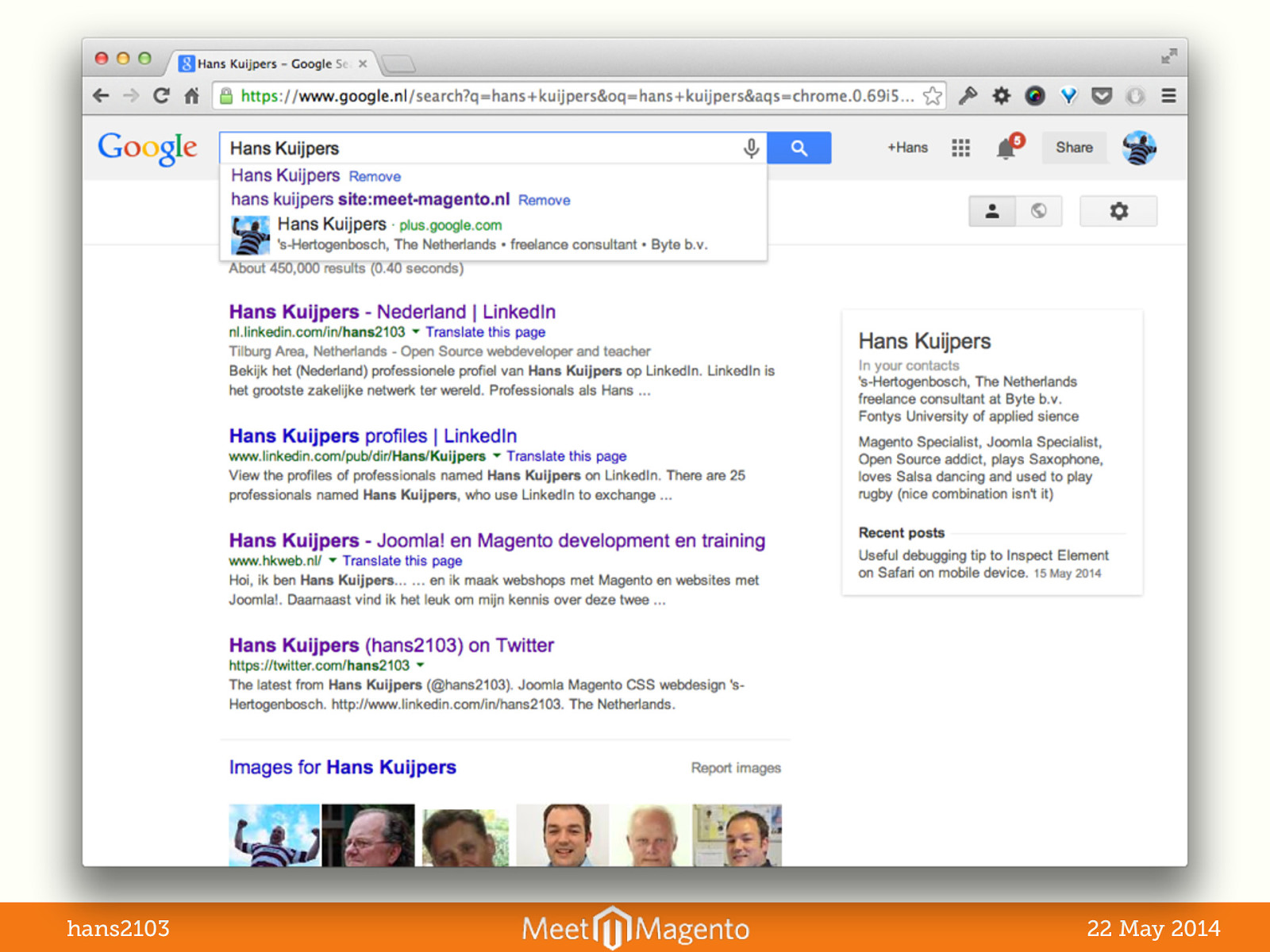This screenshot has width=1270, height=952.
Task: Open Google apps grid
Action: (961, 148)
